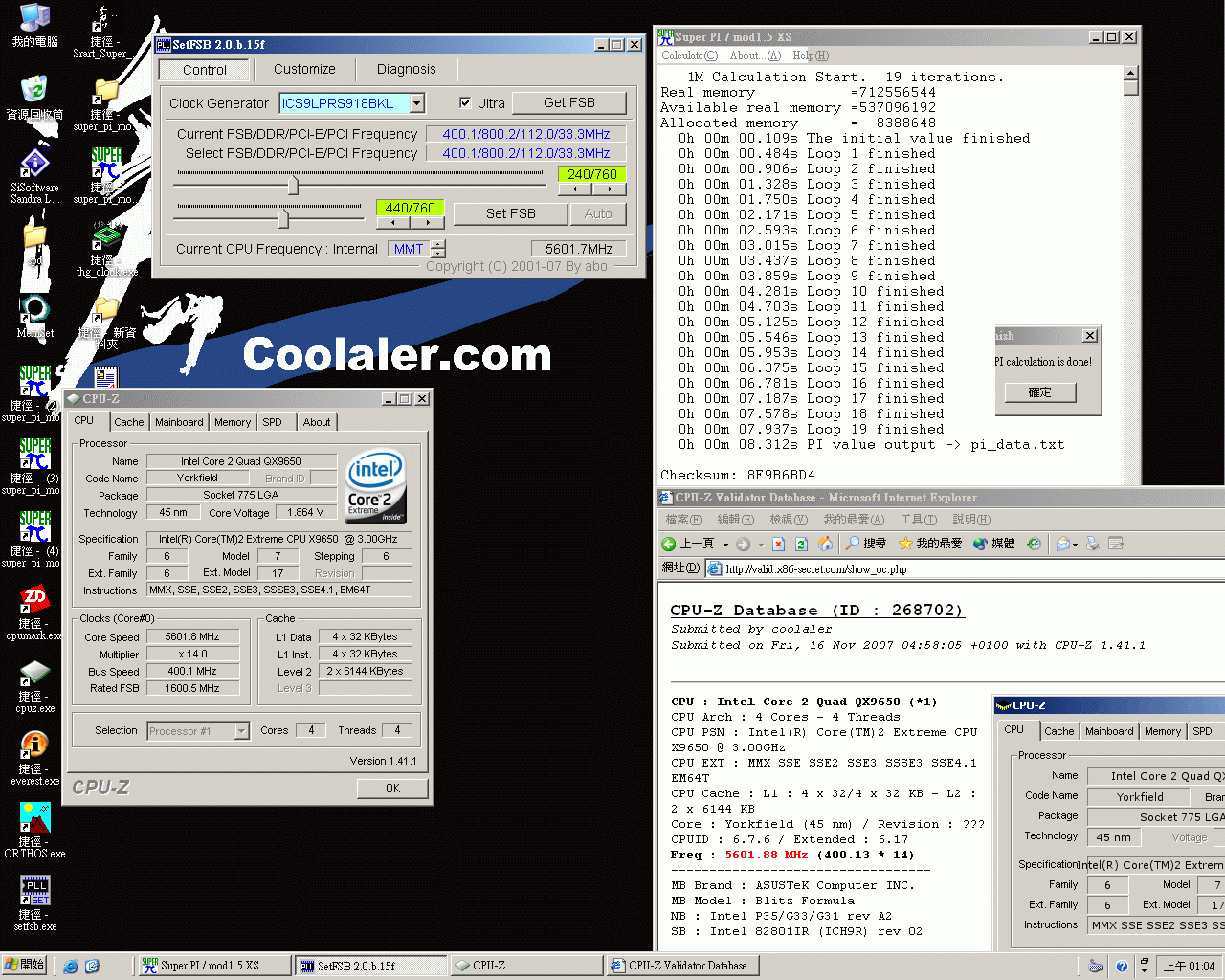Increment the MMT frequency spinner up

point(438,244)
